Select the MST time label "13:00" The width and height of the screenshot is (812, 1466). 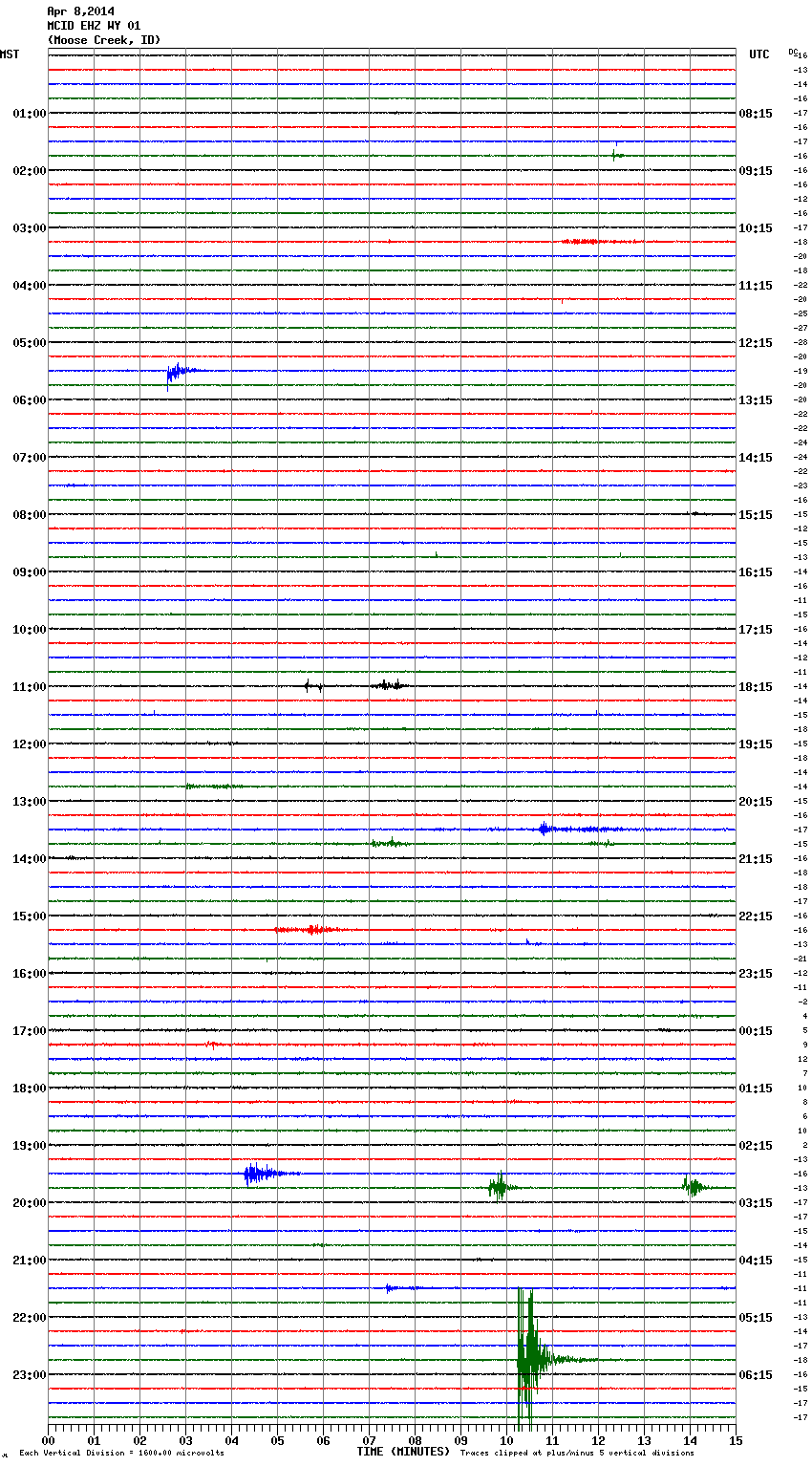click(30, 802)
